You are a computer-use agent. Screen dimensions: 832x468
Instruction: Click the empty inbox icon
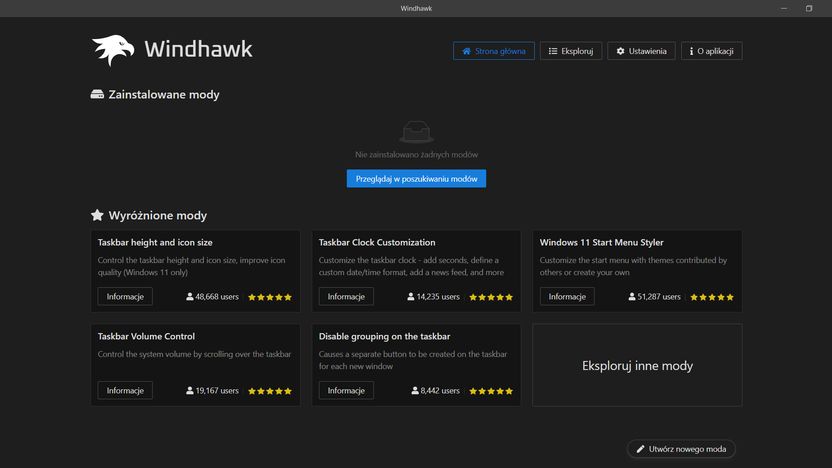[416, 132]
